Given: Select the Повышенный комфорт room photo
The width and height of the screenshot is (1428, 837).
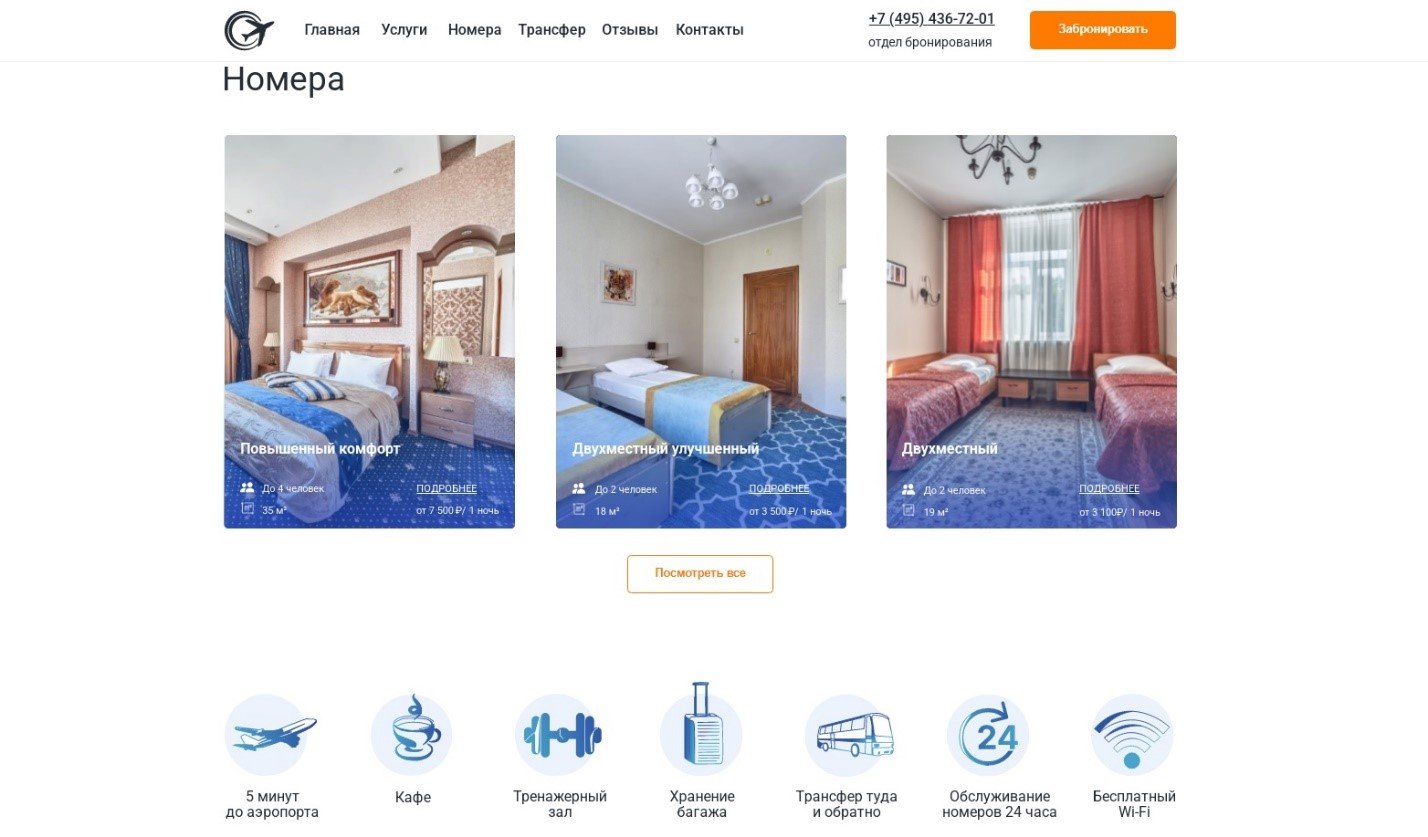Looking at the screenshot, I should pyautogui.click(x=369, y=331).
